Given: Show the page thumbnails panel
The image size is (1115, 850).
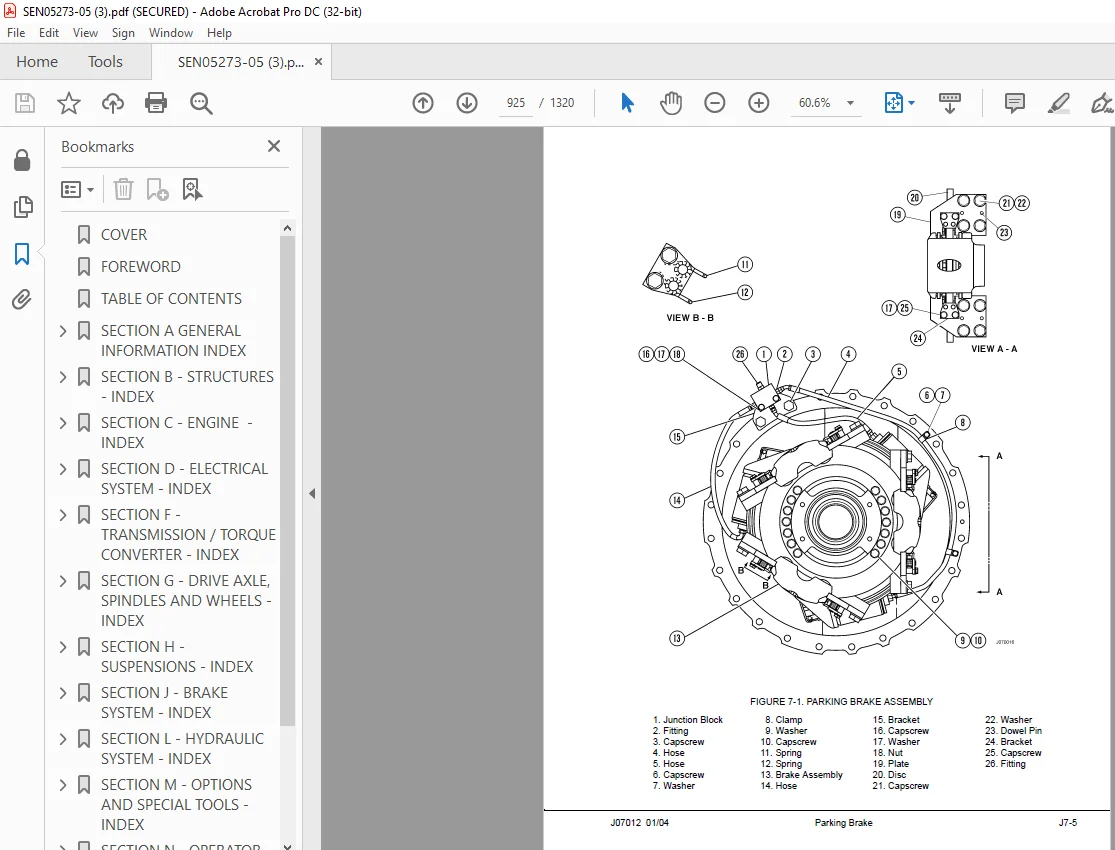Looking at the screenshot, I should point(22,207).
